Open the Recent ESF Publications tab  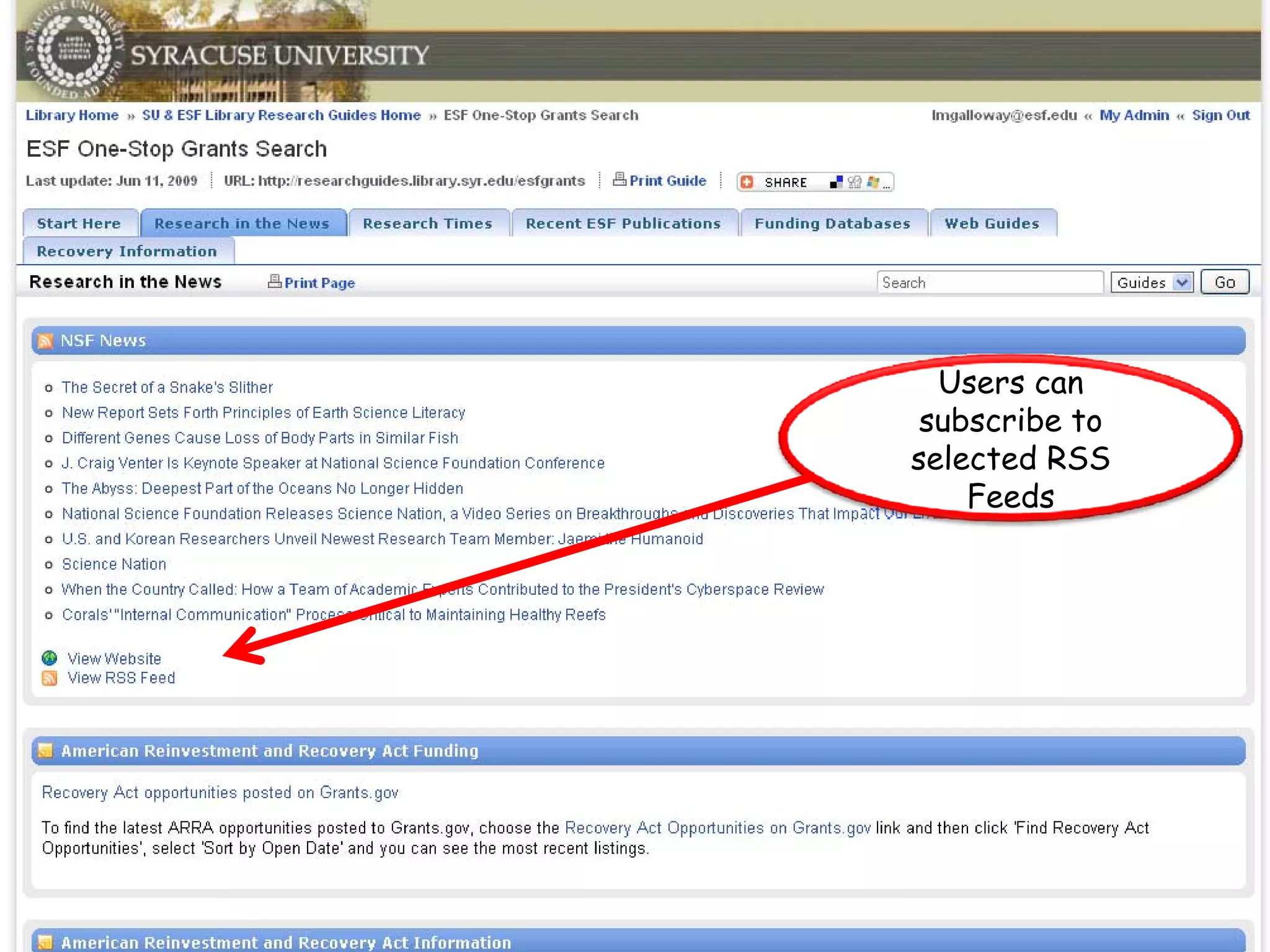(x=624, y=223)
